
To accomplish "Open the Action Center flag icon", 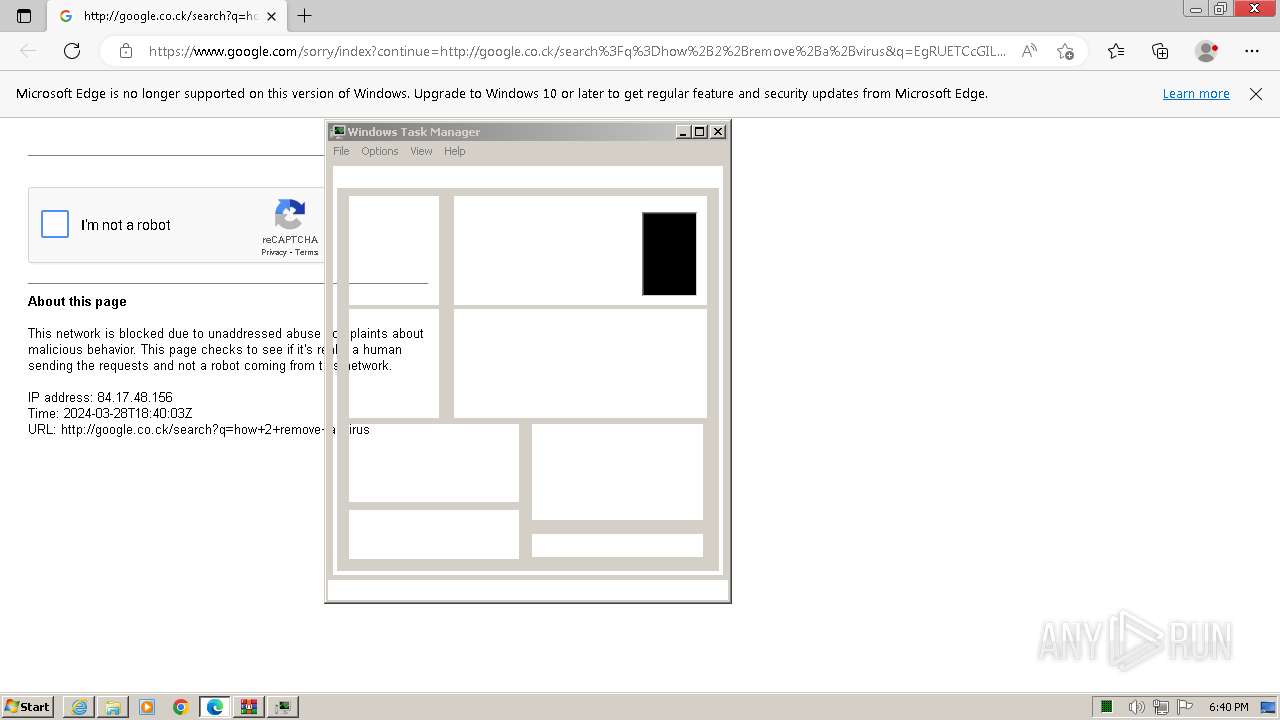I will click(1185, 707).
